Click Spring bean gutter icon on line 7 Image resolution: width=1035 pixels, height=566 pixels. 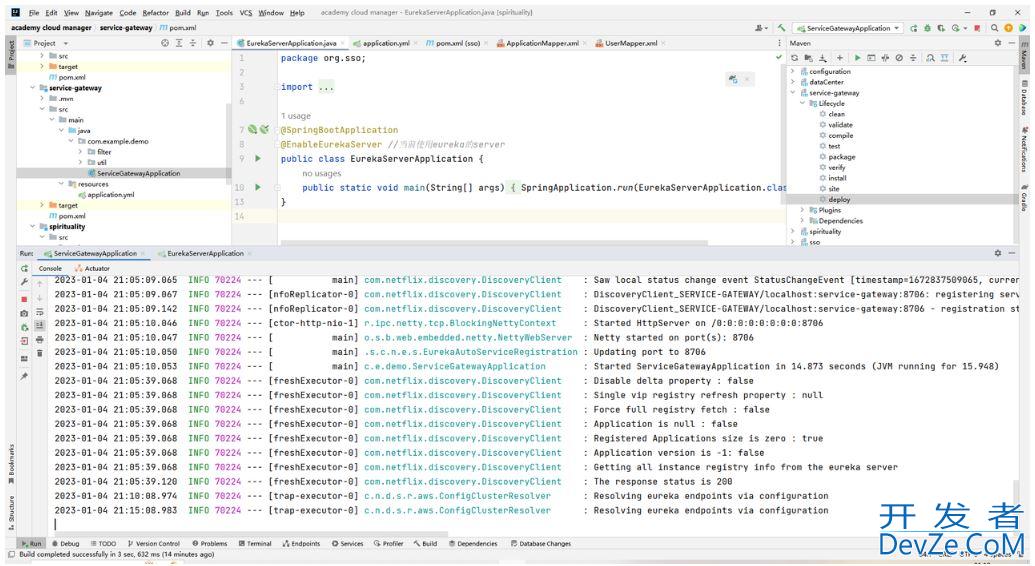(x=252, y=129)
